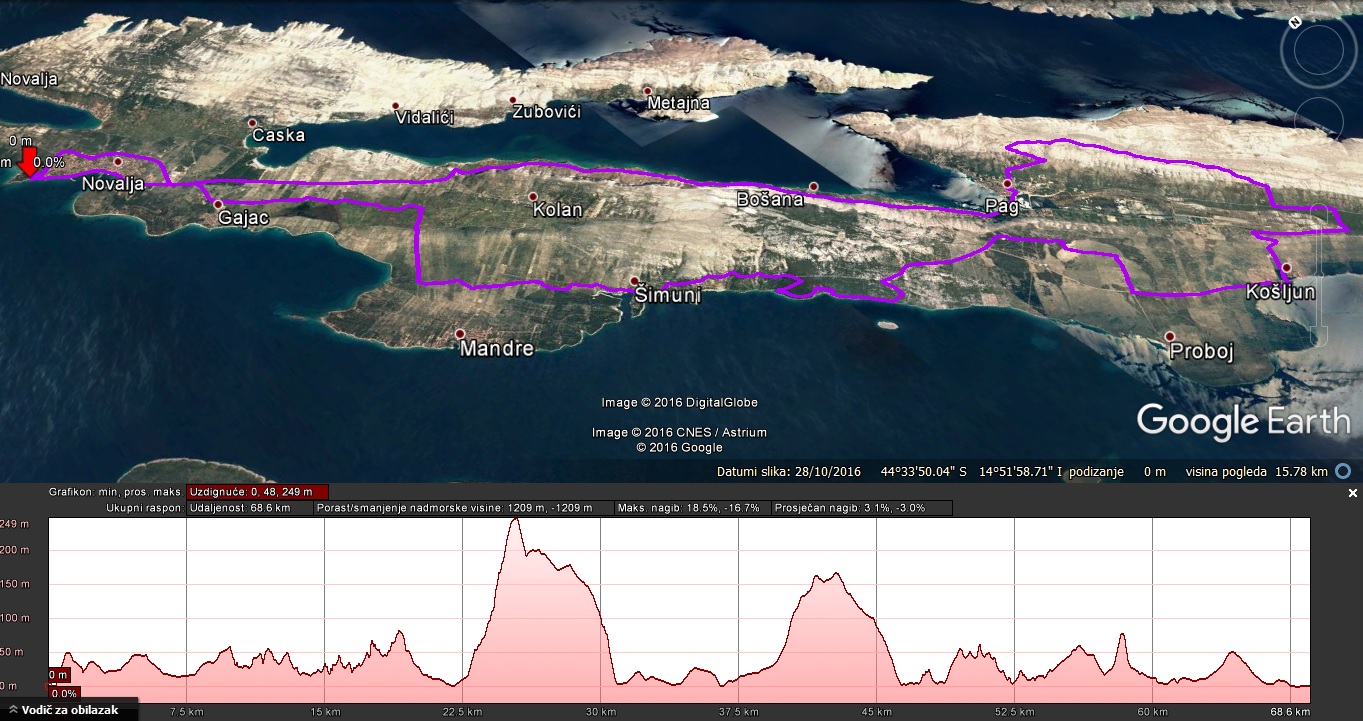Click the Google Earth logo

(1242, 421)
